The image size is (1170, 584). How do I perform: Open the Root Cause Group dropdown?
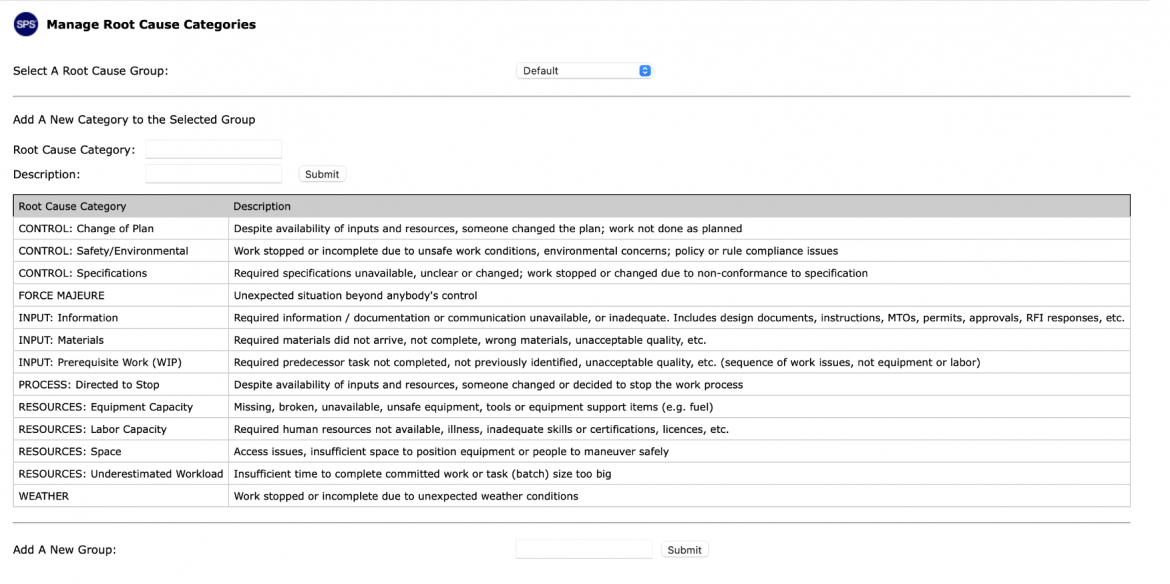pos(584,71)
